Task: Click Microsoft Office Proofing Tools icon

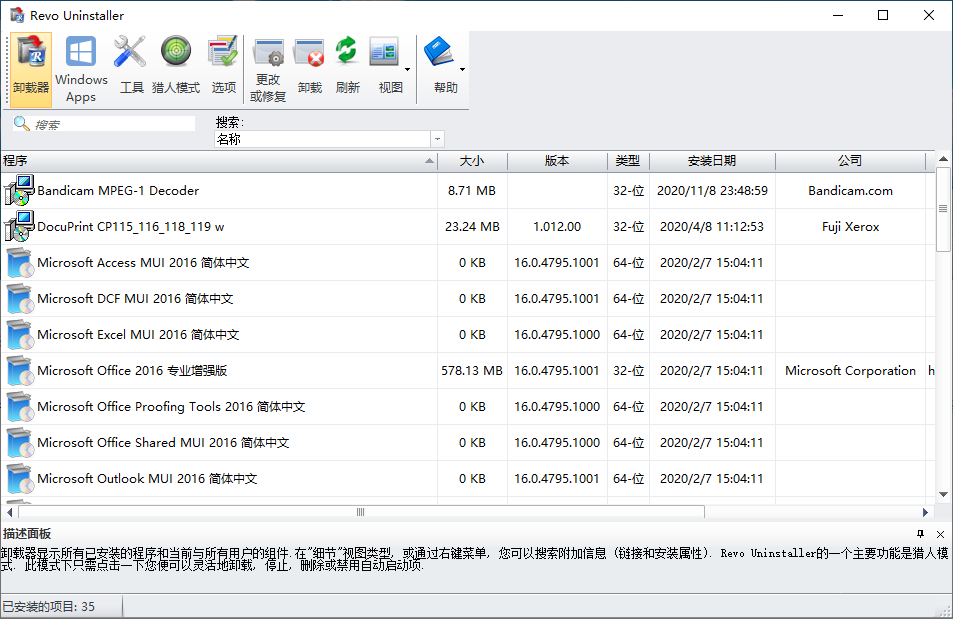Action: [19, 407]
